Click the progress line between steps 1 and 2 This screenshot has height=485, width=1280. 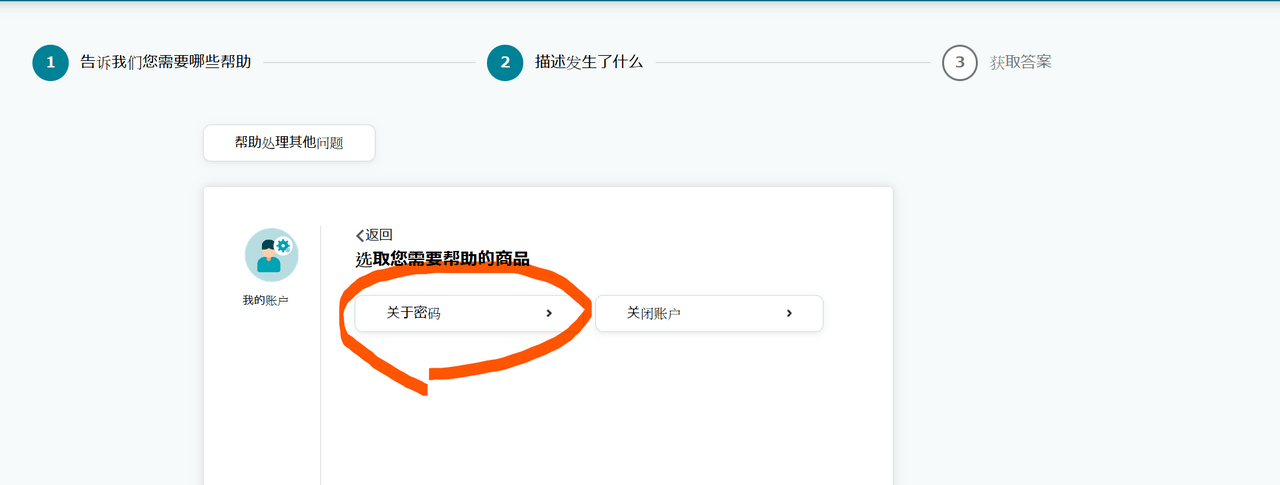[368, 62]
